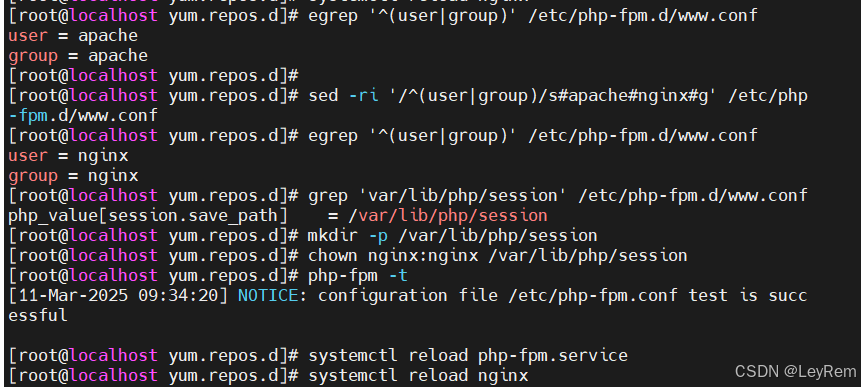
Task: Click the cyan NOTICE word
Action: (268, 296)
